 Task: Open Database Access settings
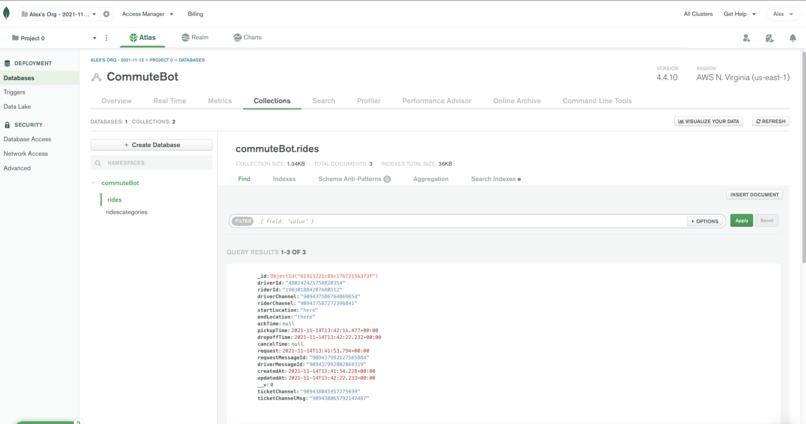[x=27, y=139]
